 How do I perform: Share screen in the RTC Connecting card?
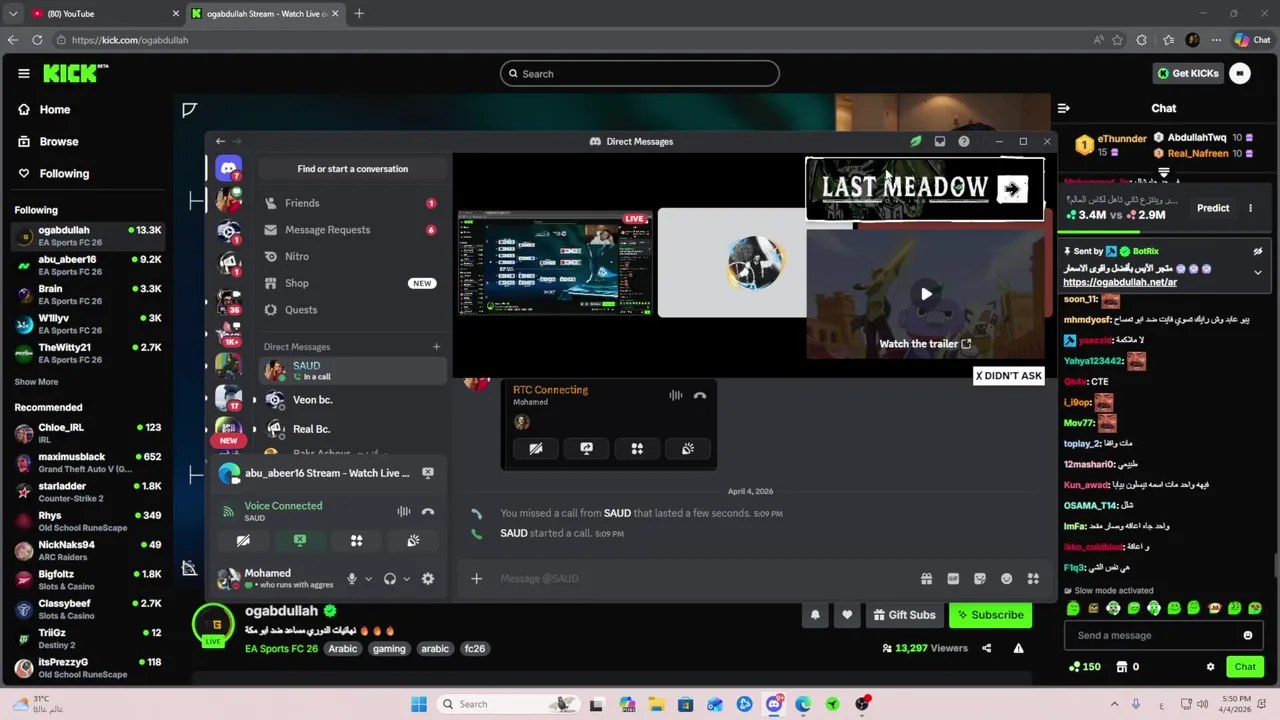pyautogui.click(x=586, y=449)
